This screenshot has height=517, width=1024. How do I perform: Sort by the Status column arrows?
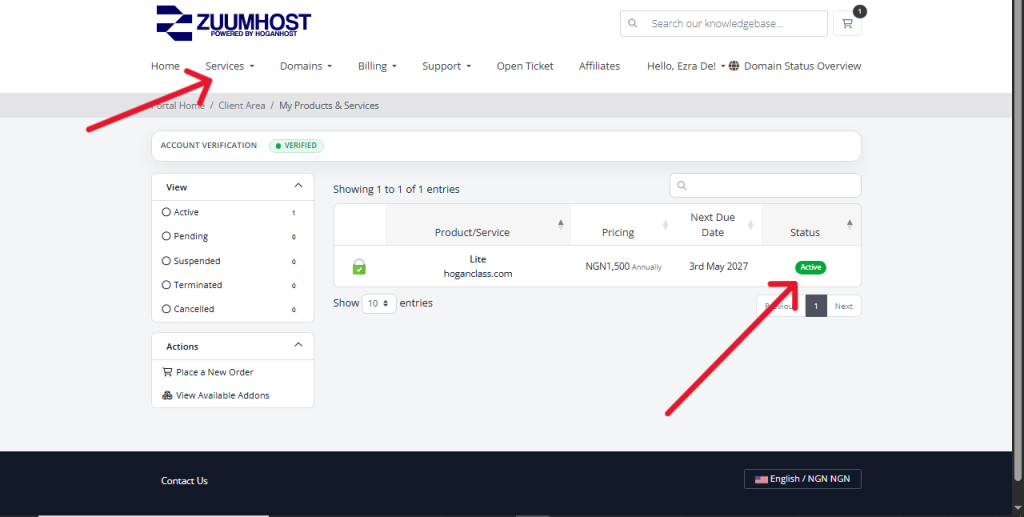(x=850, y=225)
